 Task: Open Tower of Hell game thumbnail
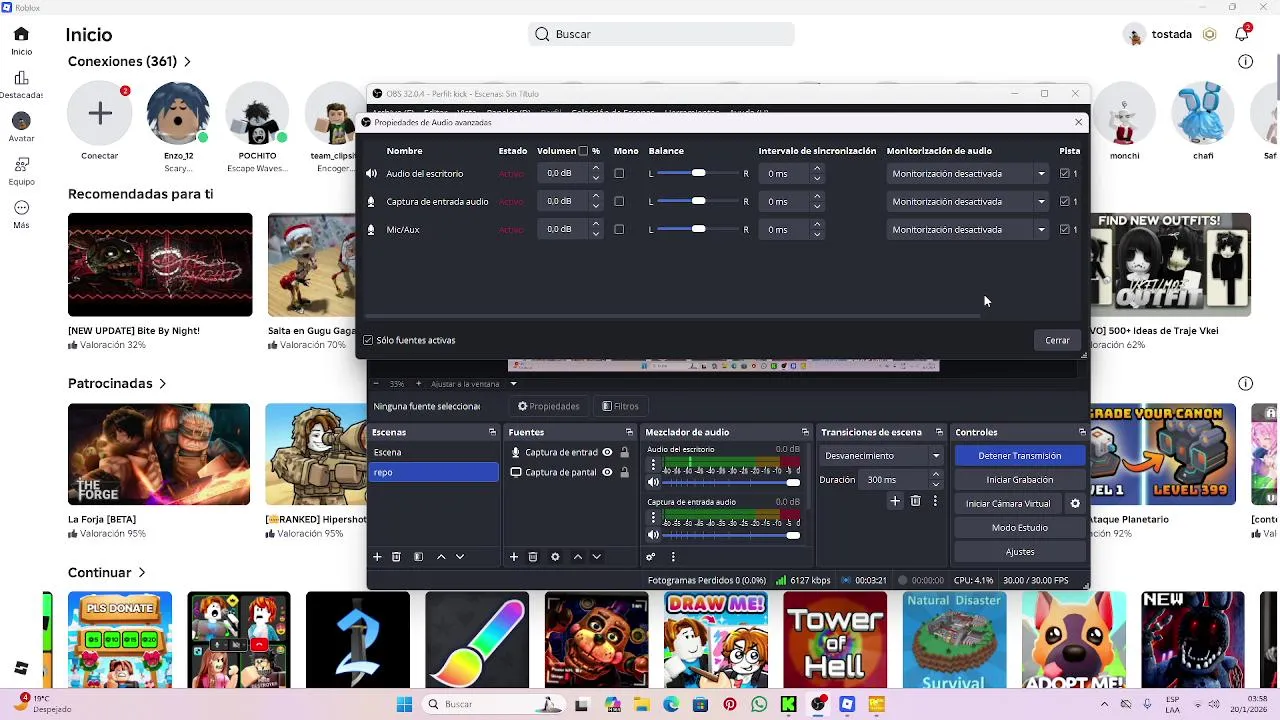click(x=834, y=640)
